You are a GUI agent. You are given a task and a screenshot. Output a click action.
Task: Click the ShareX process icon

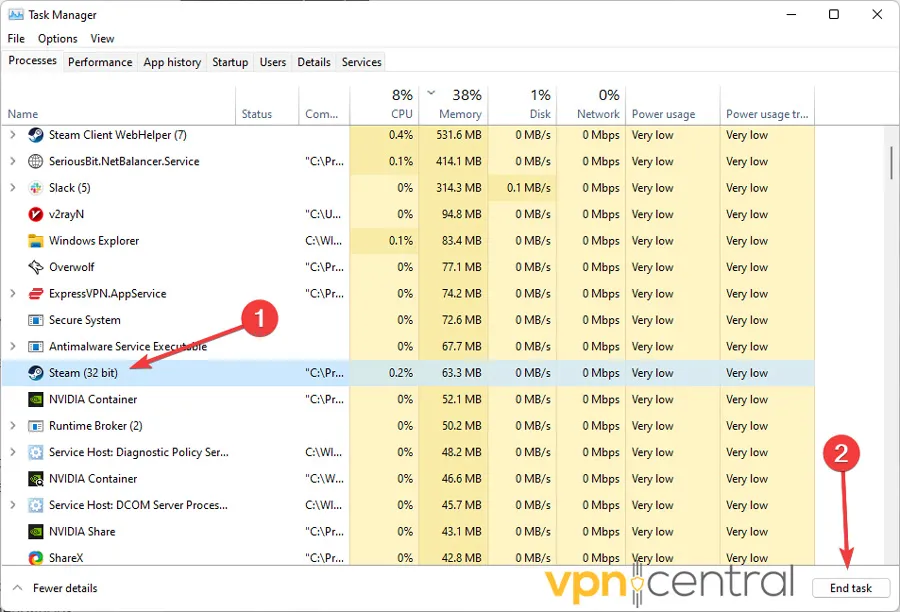(x=35, y=558)
